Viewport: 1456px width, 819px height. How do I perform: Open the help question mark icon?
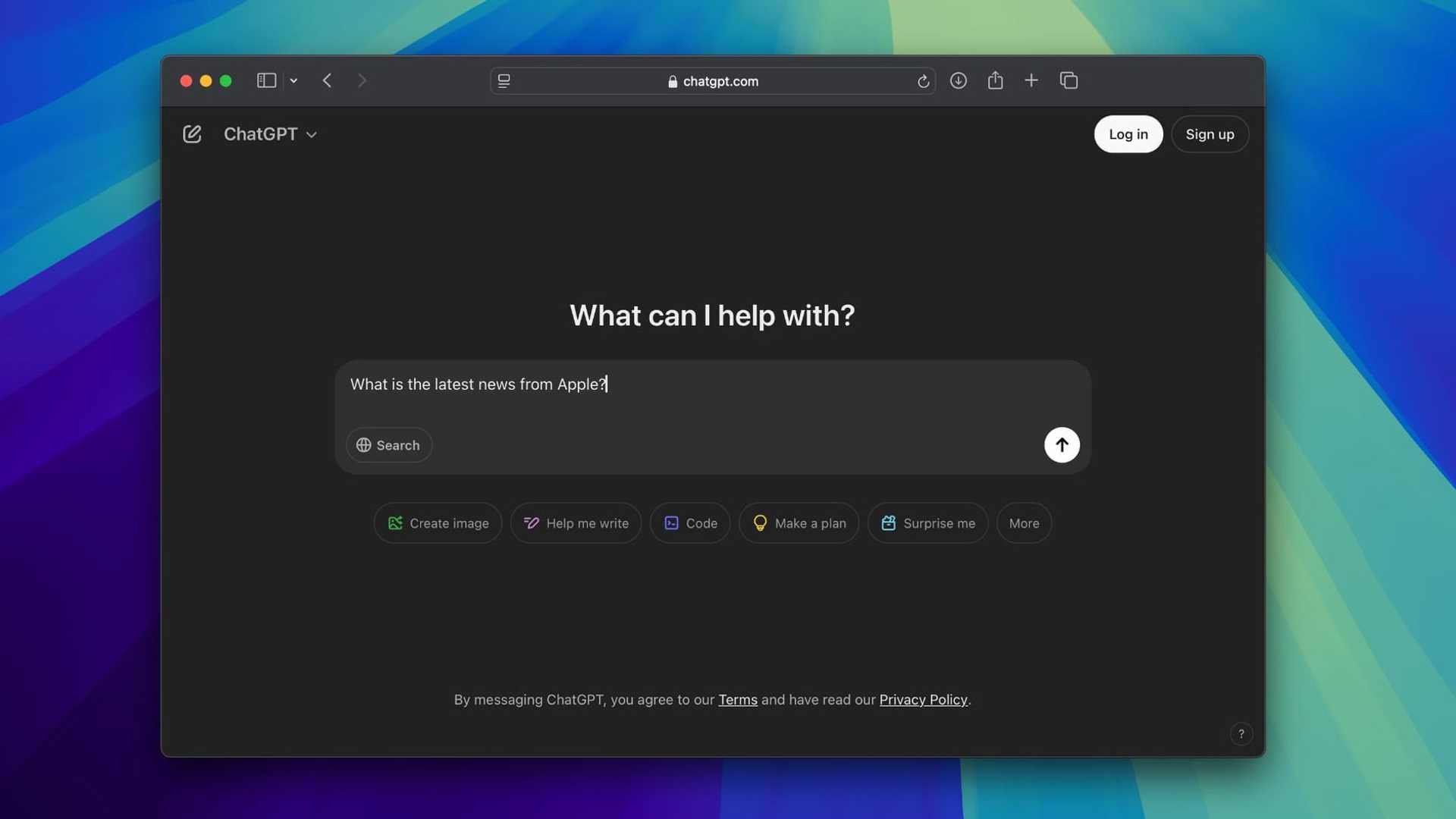pos(1241,733)
